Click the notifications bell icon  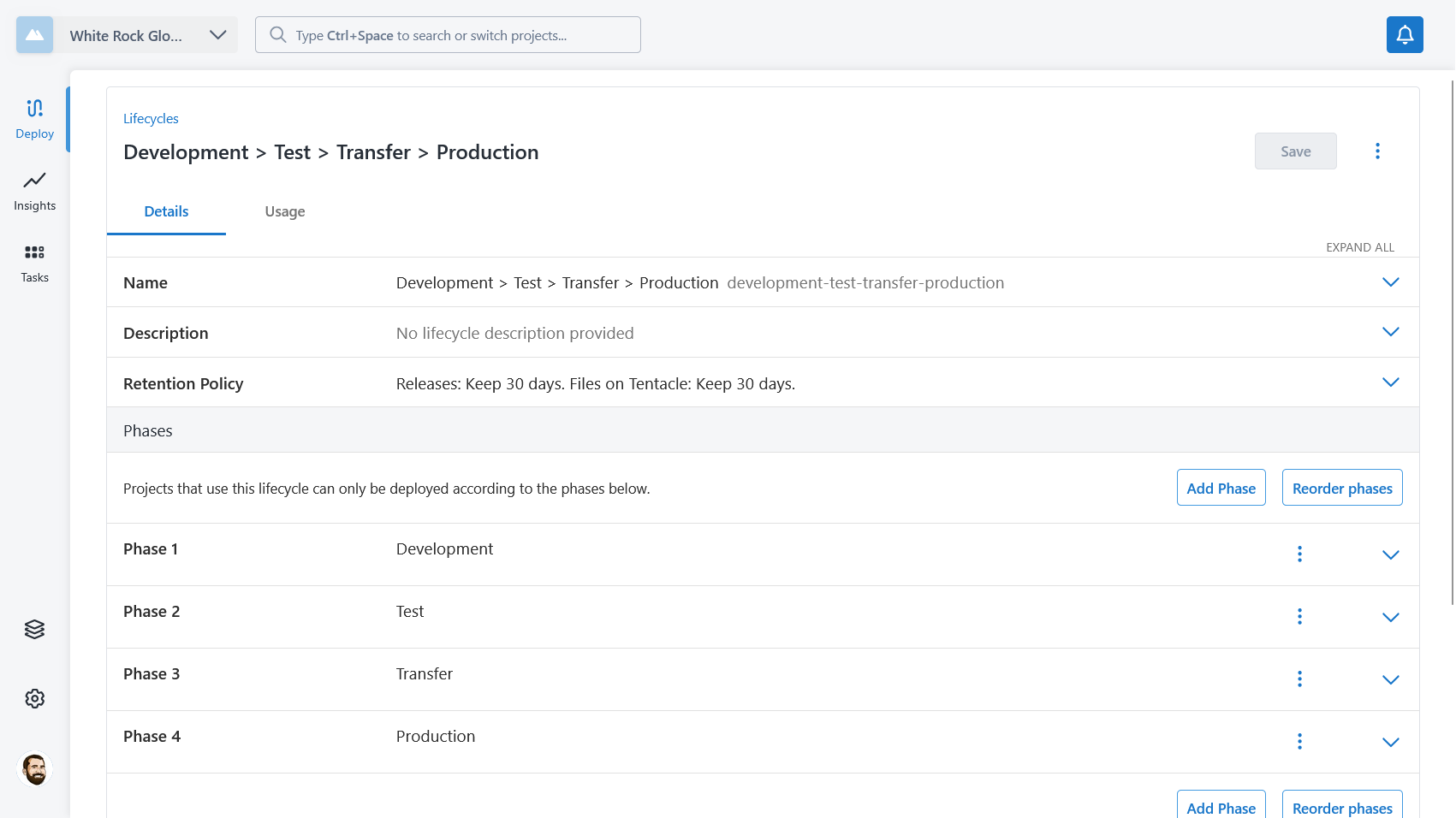pos(1405,35)
